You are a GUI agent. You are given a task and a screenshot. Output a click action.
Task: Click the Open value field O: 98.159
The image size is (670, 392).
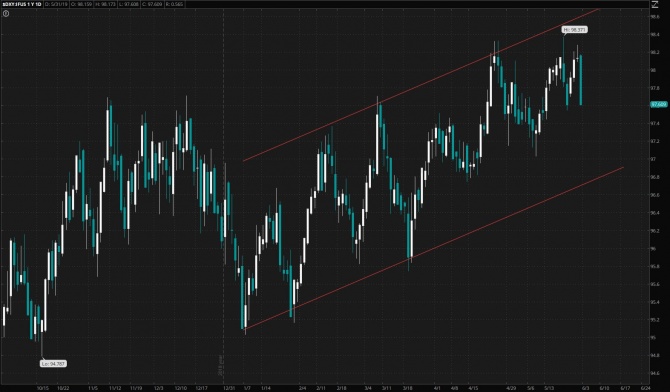pos(80,4)
